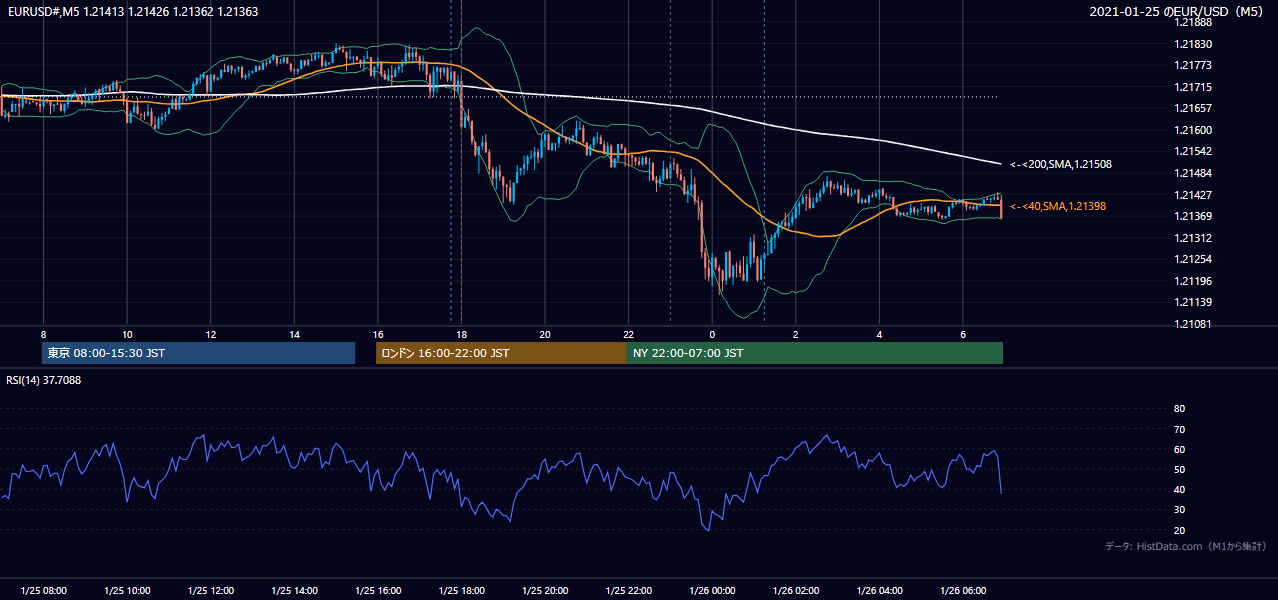Screen dimensions: 1278x600
Task: Click RSI scale value 20
Action: (x=1179, y=530)
